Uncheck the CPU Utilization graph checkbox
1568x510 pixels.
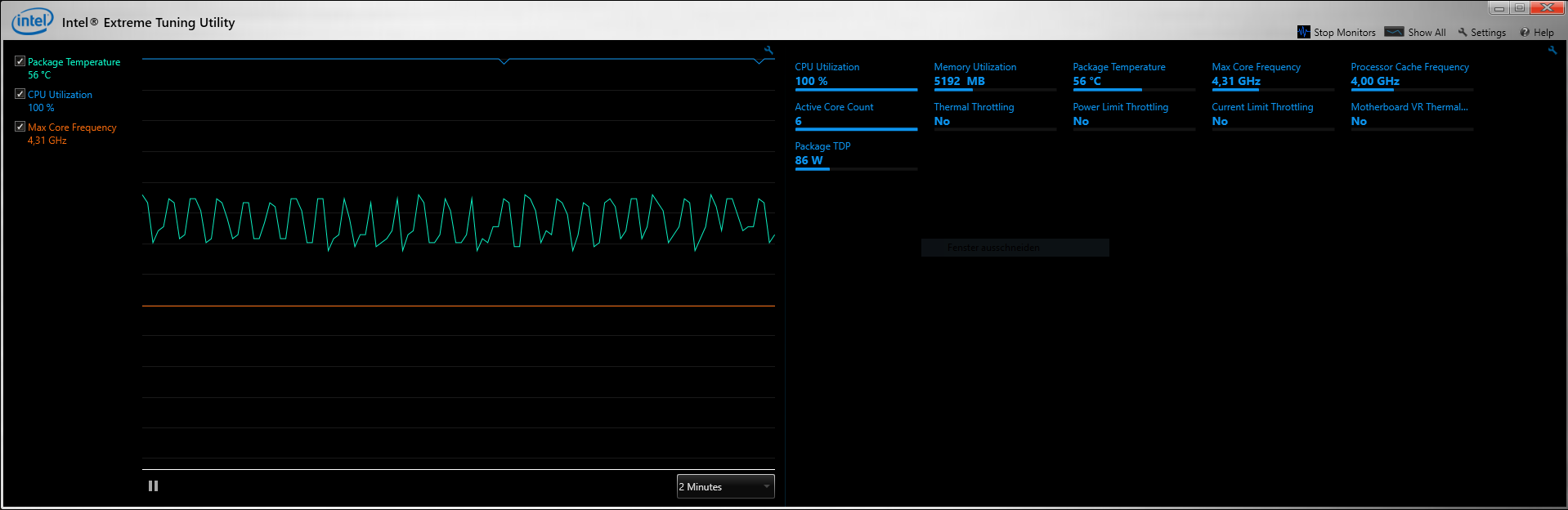coord(20,94)
